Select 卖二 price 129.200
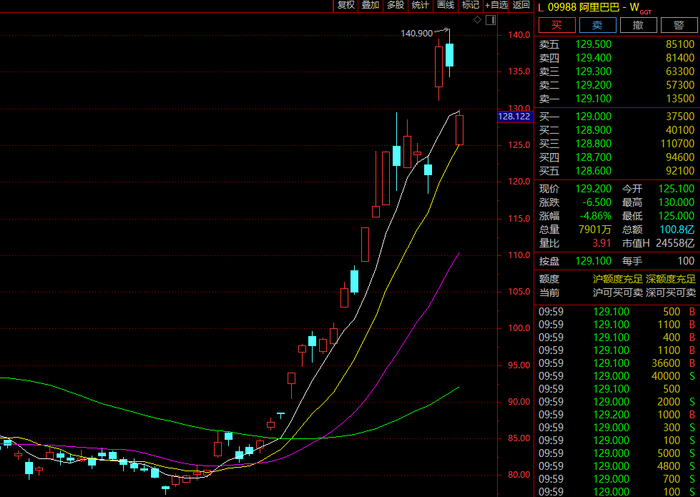700x497 pixels. [593, 85]
